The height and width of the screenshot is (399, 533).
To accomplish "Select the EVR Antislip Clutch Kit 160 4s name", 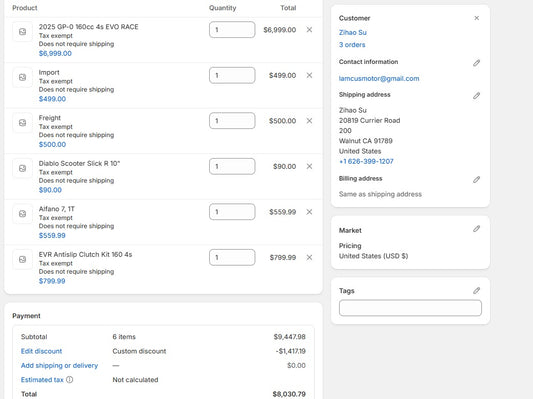I will coord(85,255).
